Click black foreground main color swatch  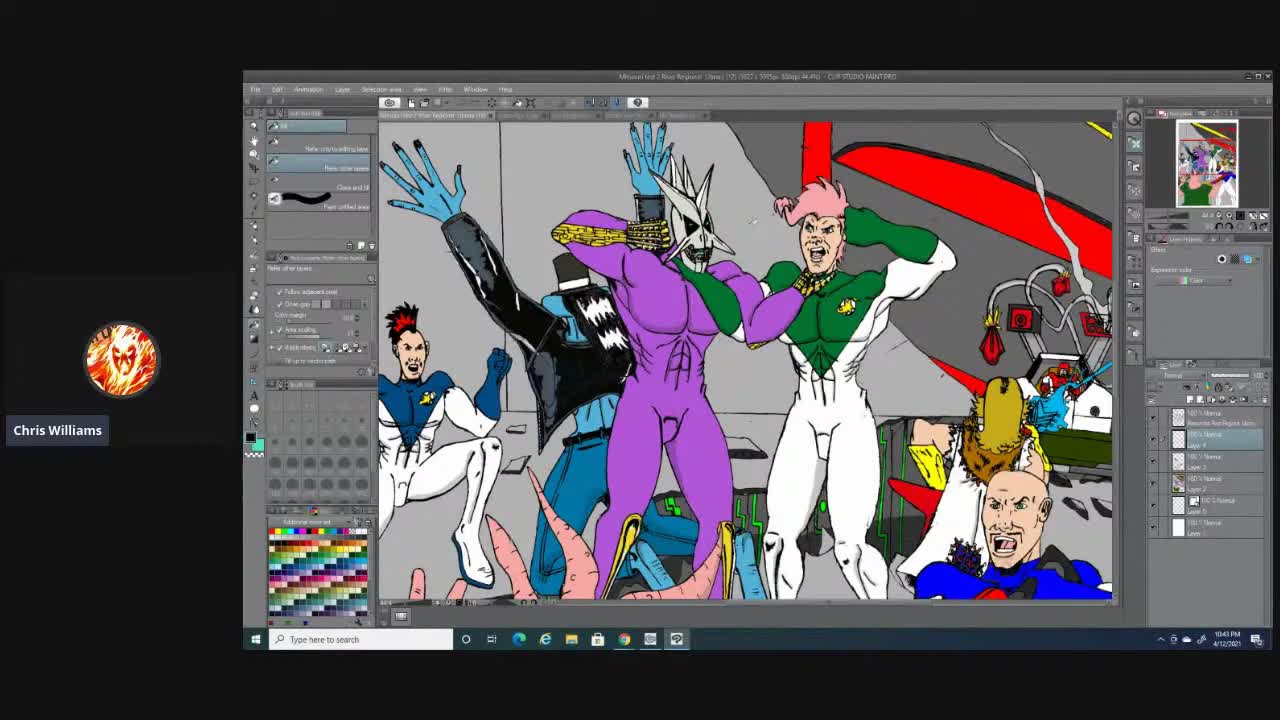click(251, 437)
